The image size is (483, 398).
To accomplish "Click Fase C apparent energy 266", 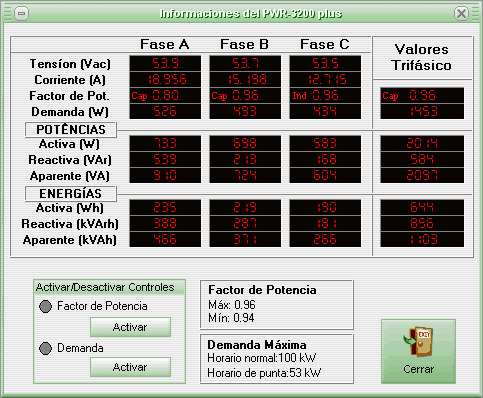I will [325, 239].
